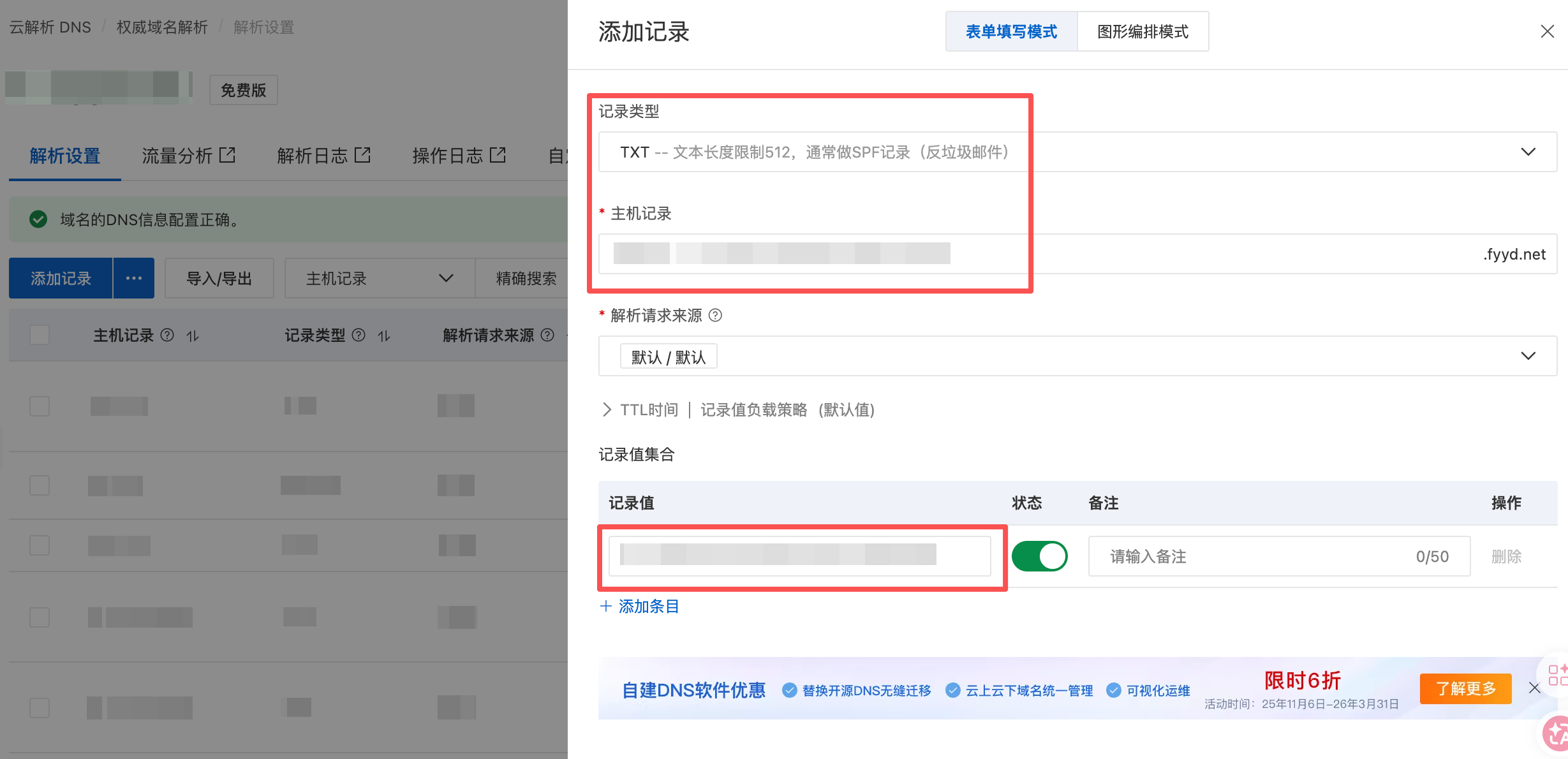
Task: Click the 请输入备注 field
Action: coord(1279,556)
